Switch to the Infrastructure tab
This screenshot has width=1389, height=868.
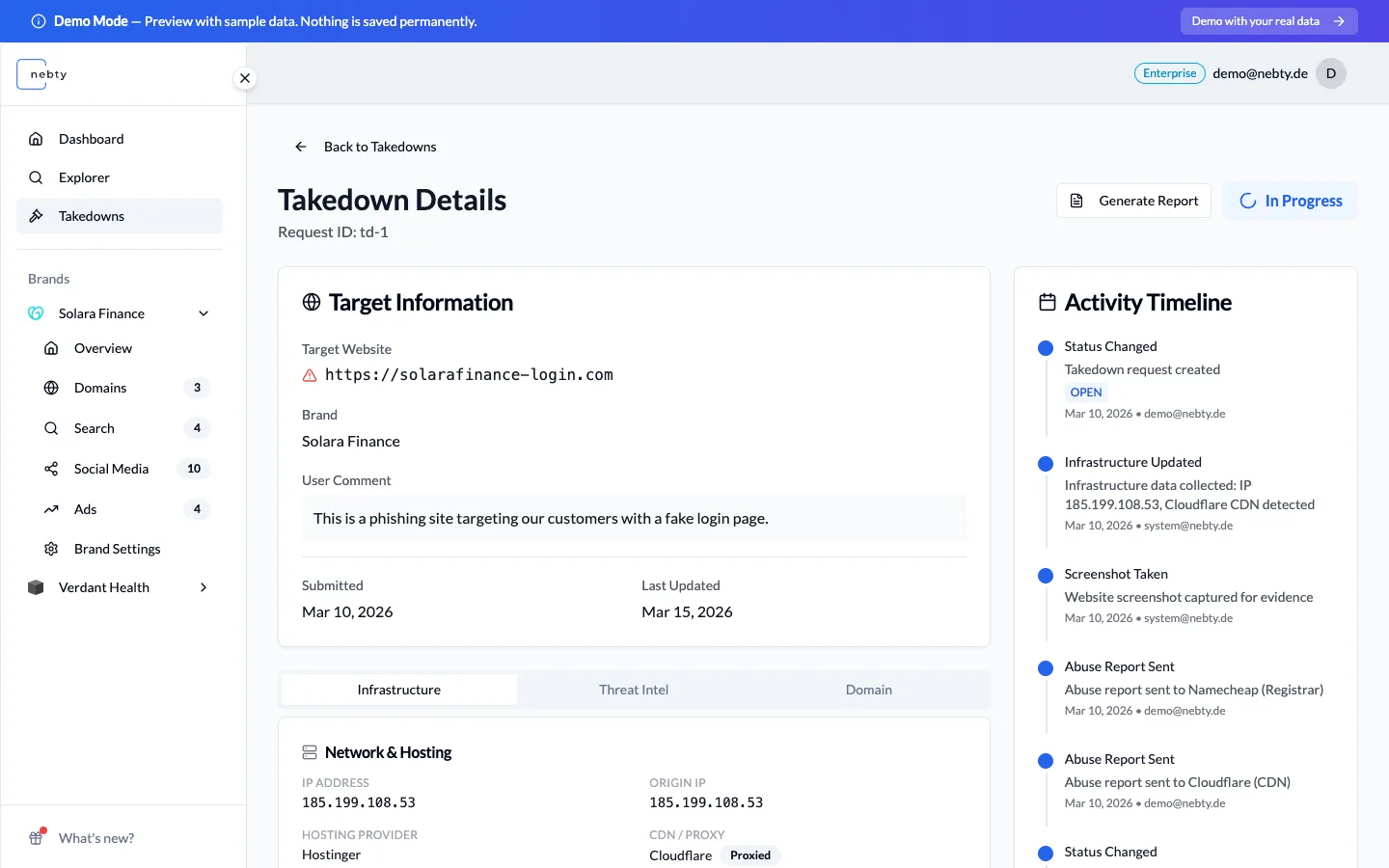tap(399, 690)
